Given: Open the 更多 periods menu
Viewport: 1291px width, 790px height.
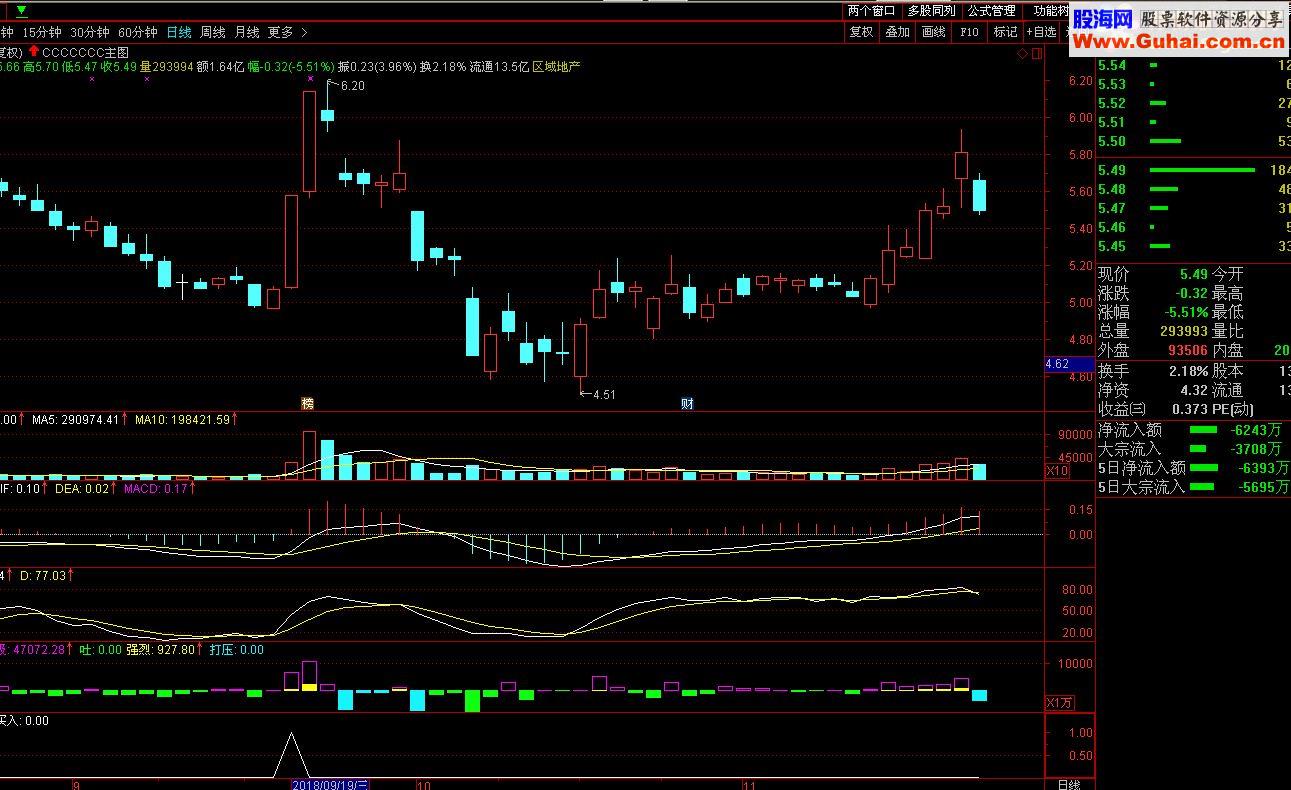Looking at the screenshot, I should pyautogui.click(x=281, y=32).
